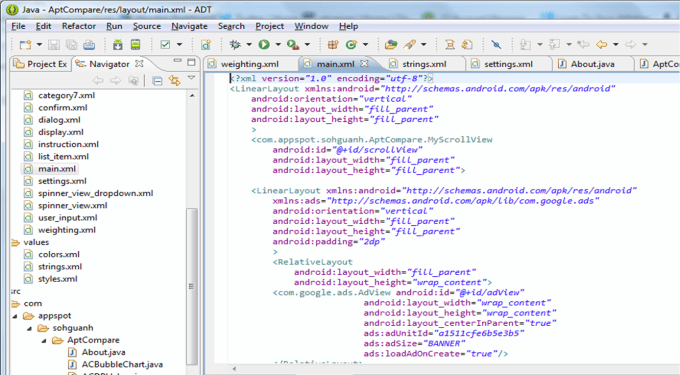Click the Previous Annotation icon
The image size is (680, 375).
pos(554,45)
